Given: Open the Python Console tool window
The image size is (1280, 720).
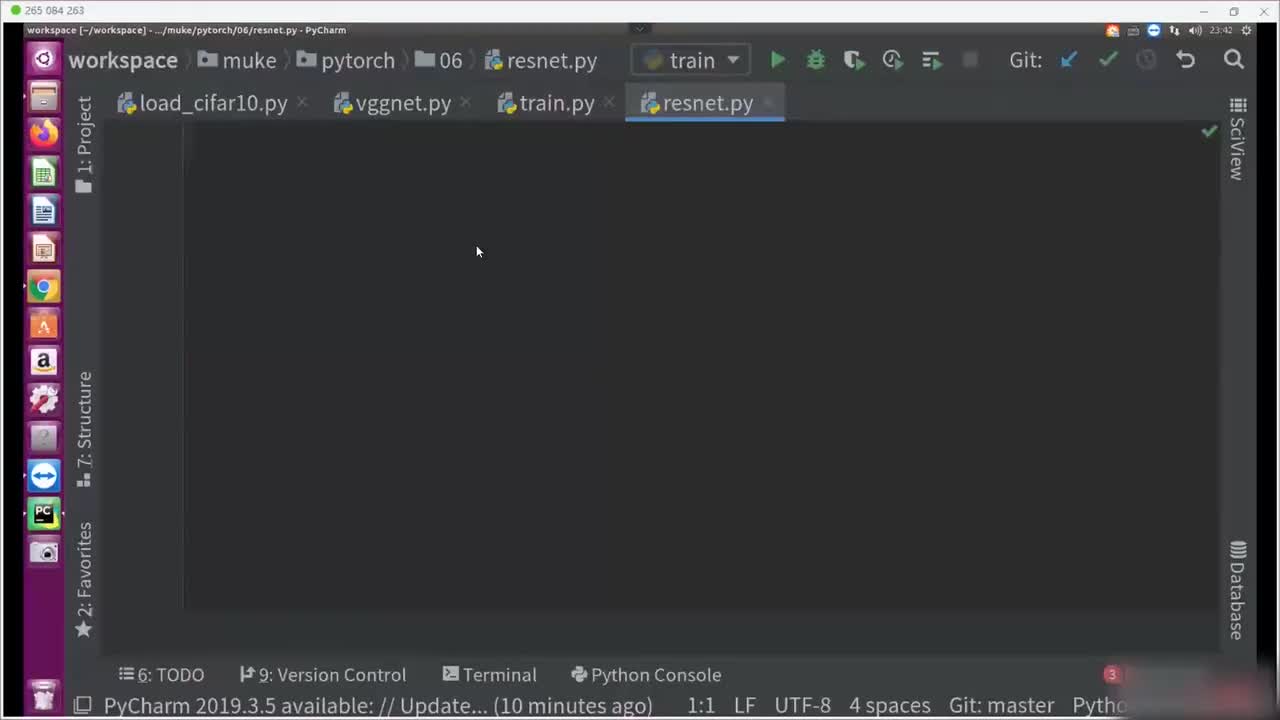Looking at the screenshot, I should pyautogui.click(x=646, y=675).
